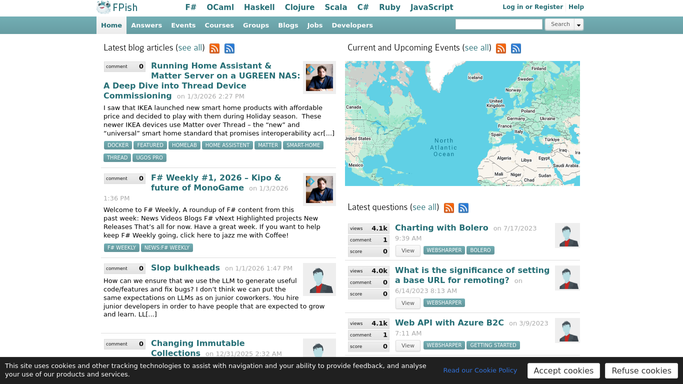
Task: Open orange RSS feed for latest questions
Action: [449, 208]
